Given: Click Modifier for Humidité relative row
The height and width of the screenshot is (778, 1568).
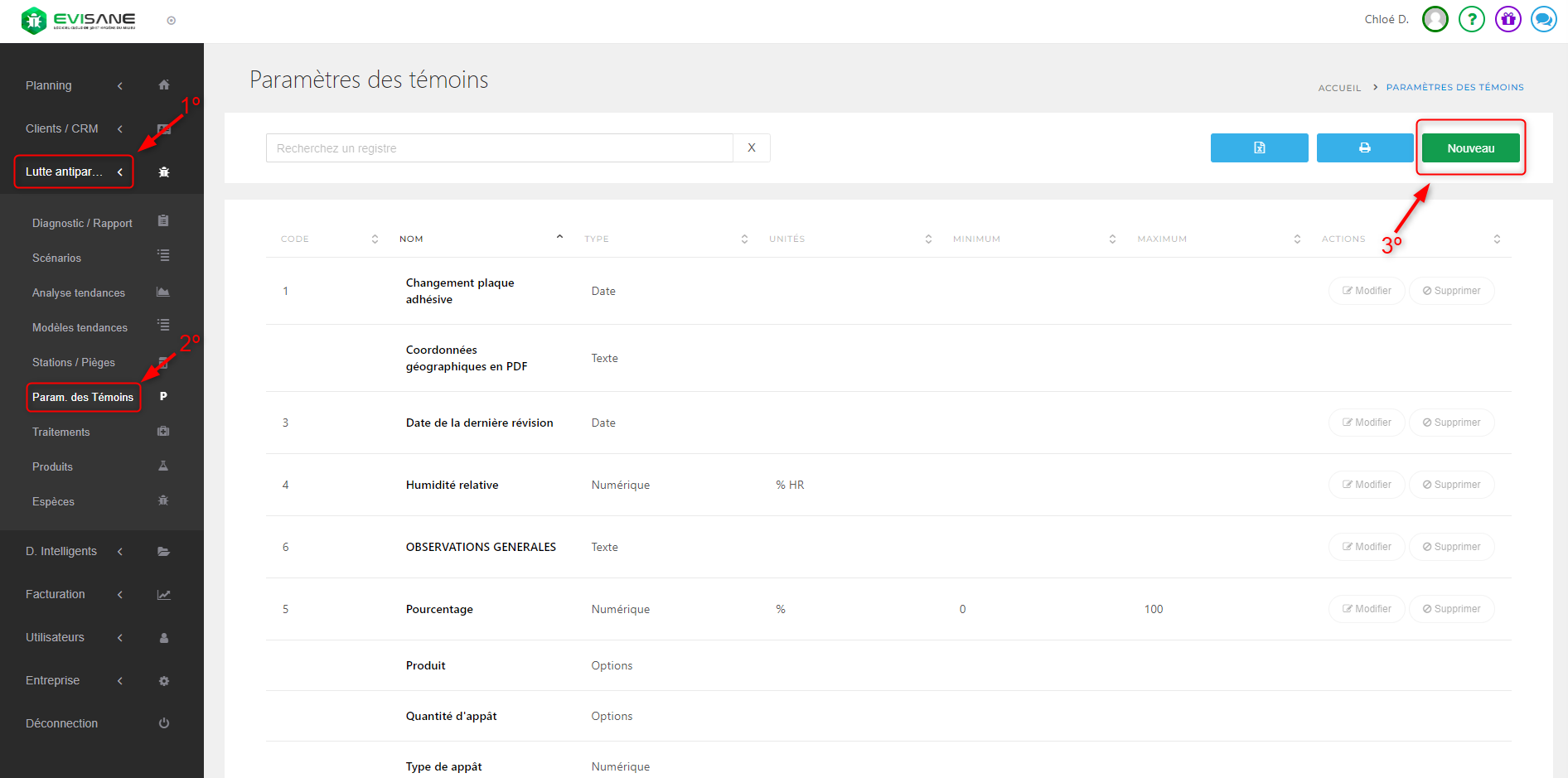Looking at the screenshot, I should [1367, 485].
